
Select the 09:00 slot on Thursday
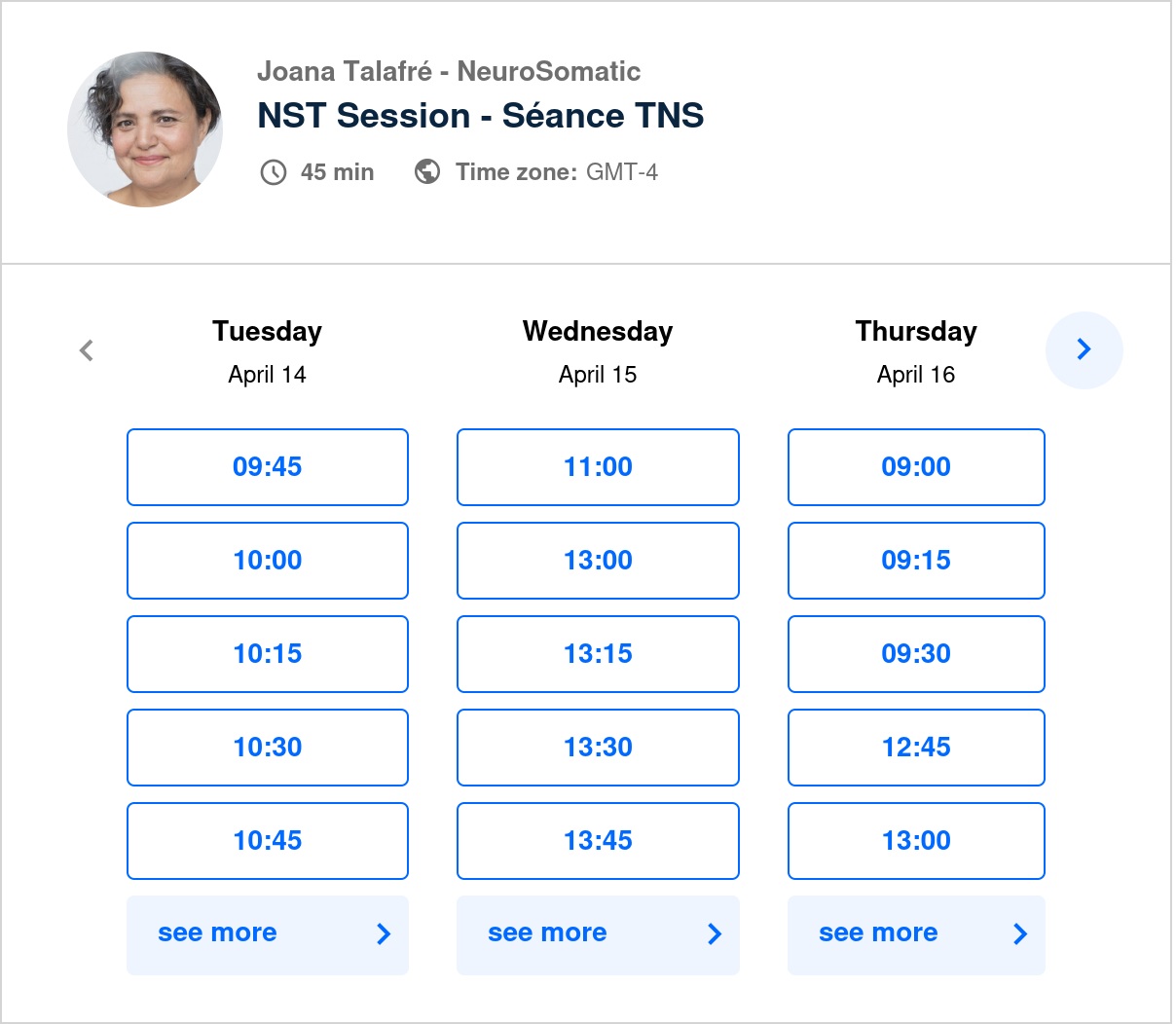915,467
